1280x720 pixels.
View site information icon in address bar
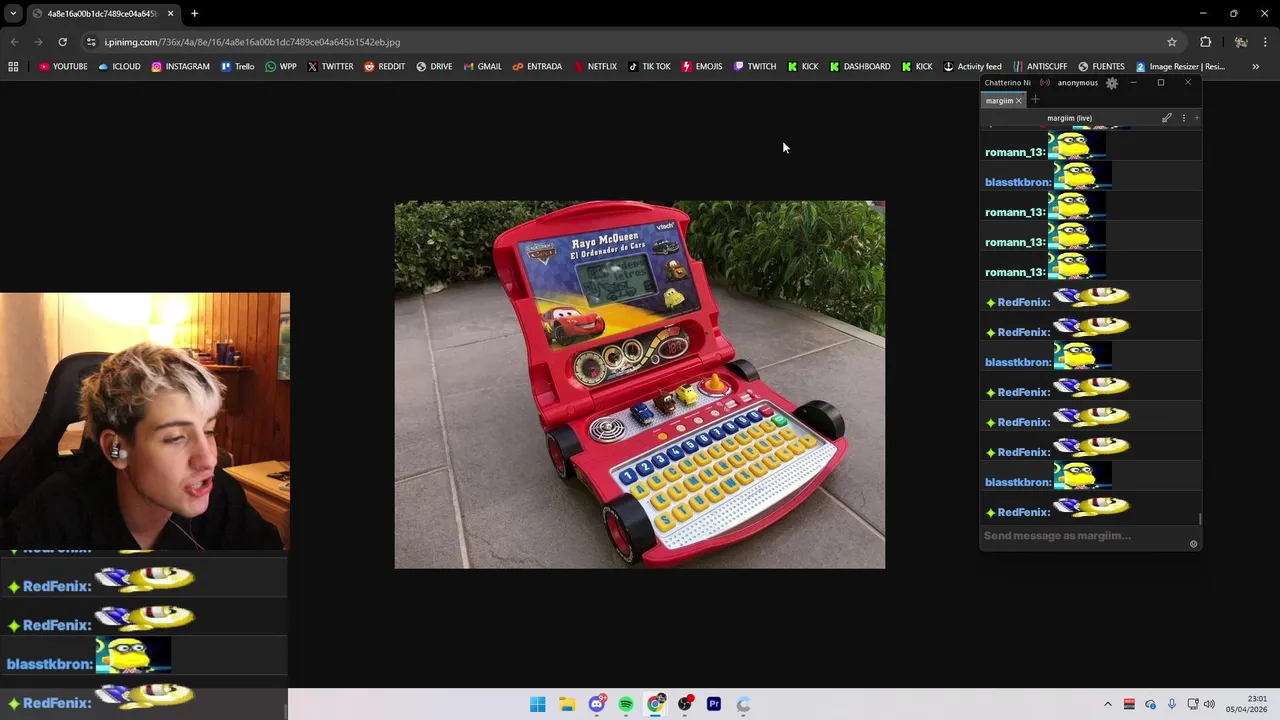[91, 42]
